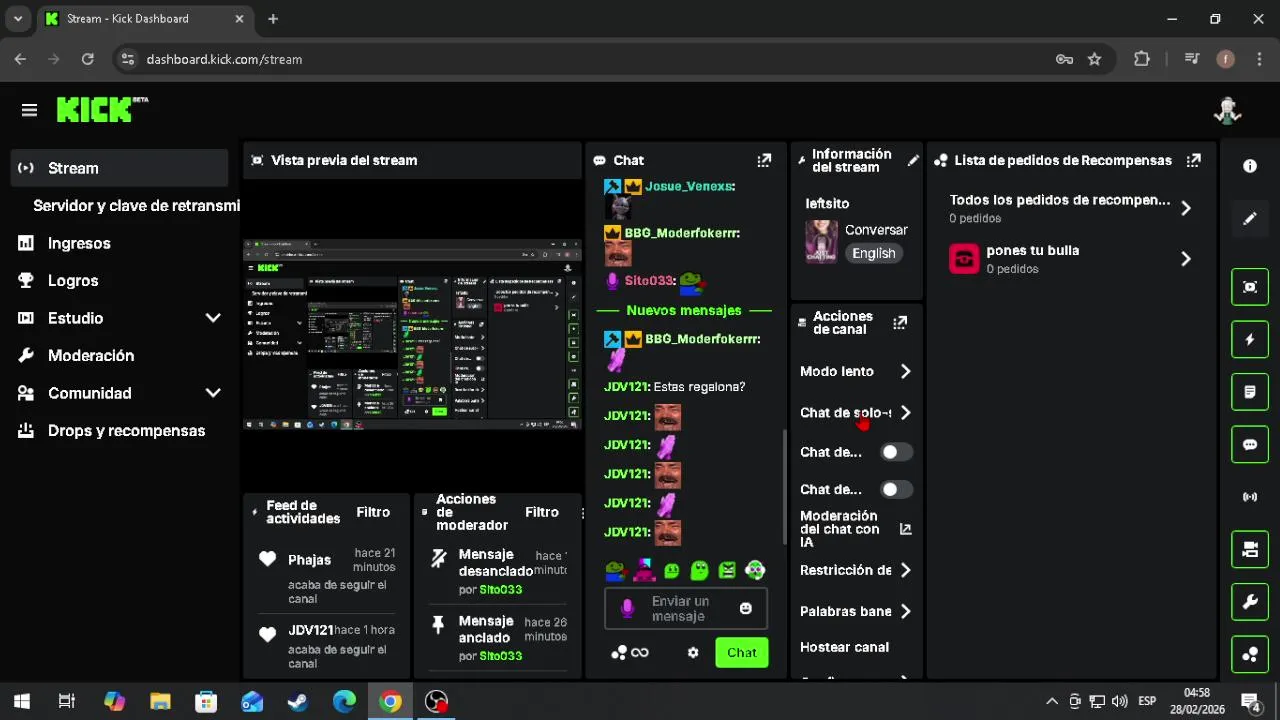
Task: Open Modo lento options arrow
Action: pos(905,371)
